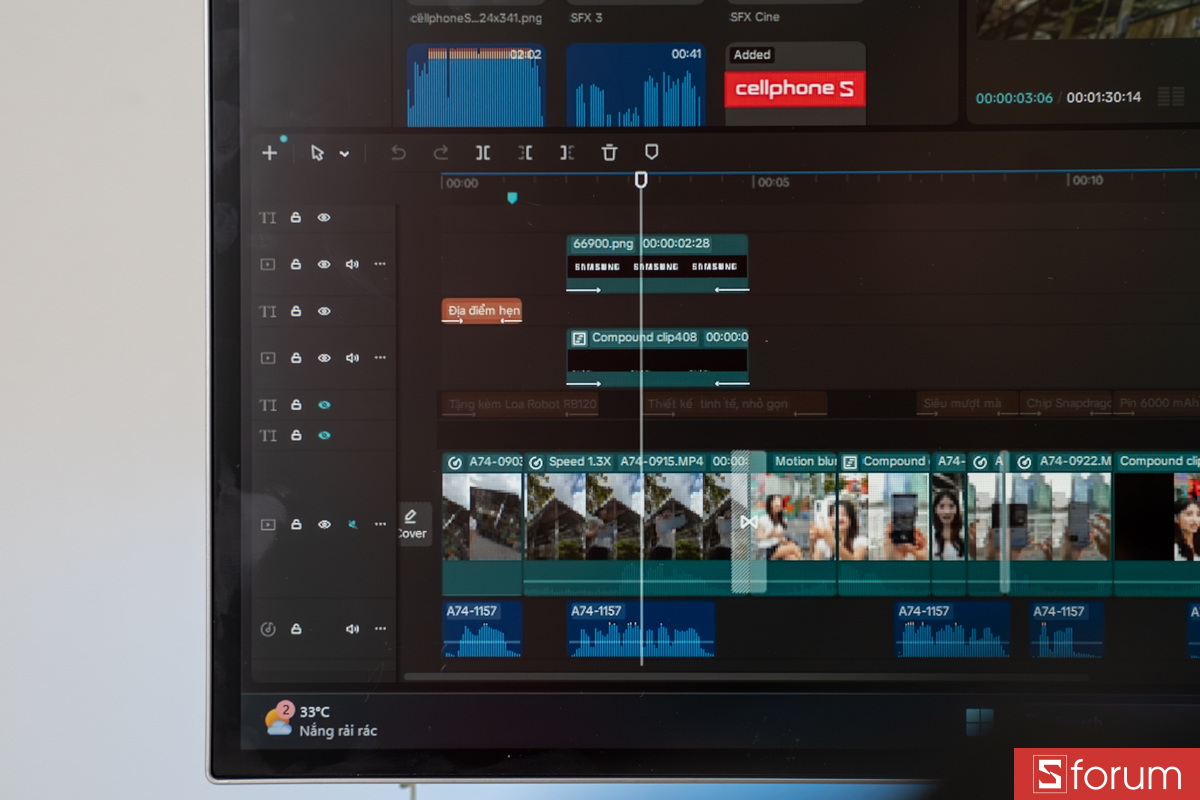Click the Split clip tool in timeline toolbar
1200x800 pixels.
click(x=483, y=153)
